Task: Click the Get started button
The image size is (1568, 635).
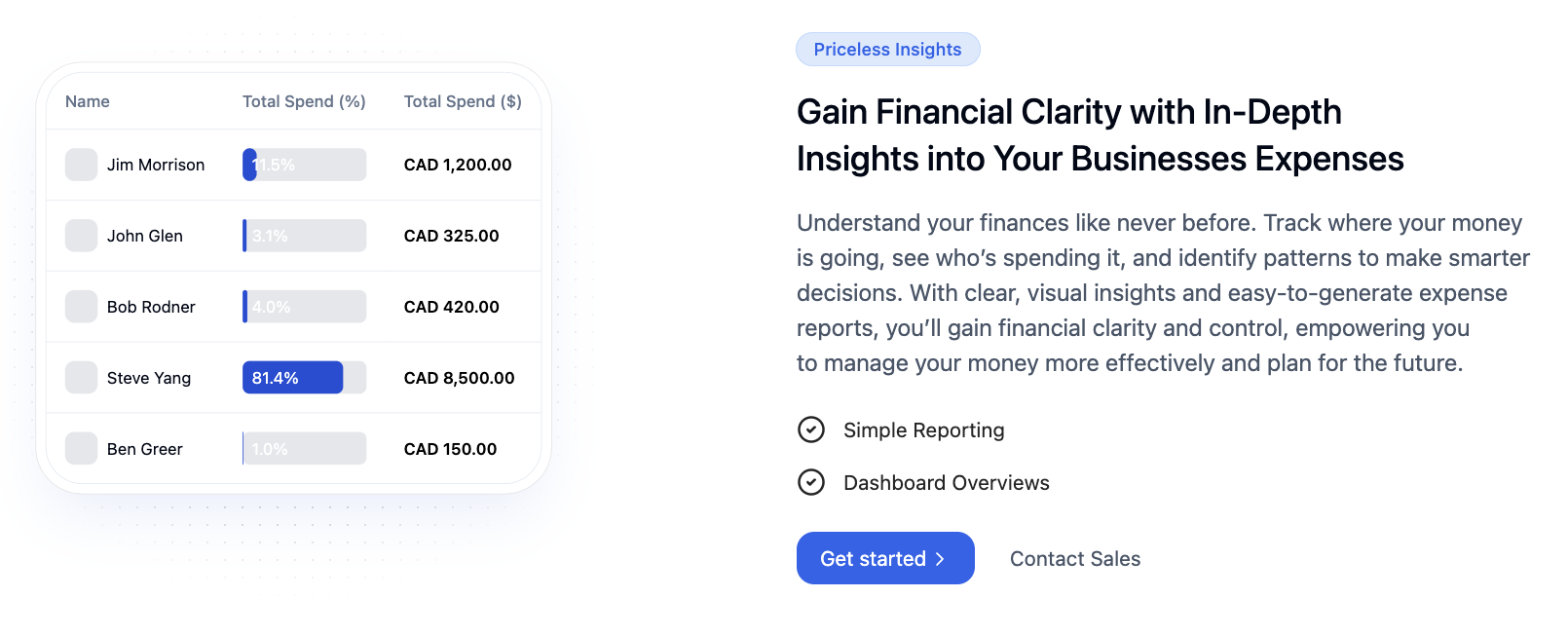Action: [x=885, y=558]
